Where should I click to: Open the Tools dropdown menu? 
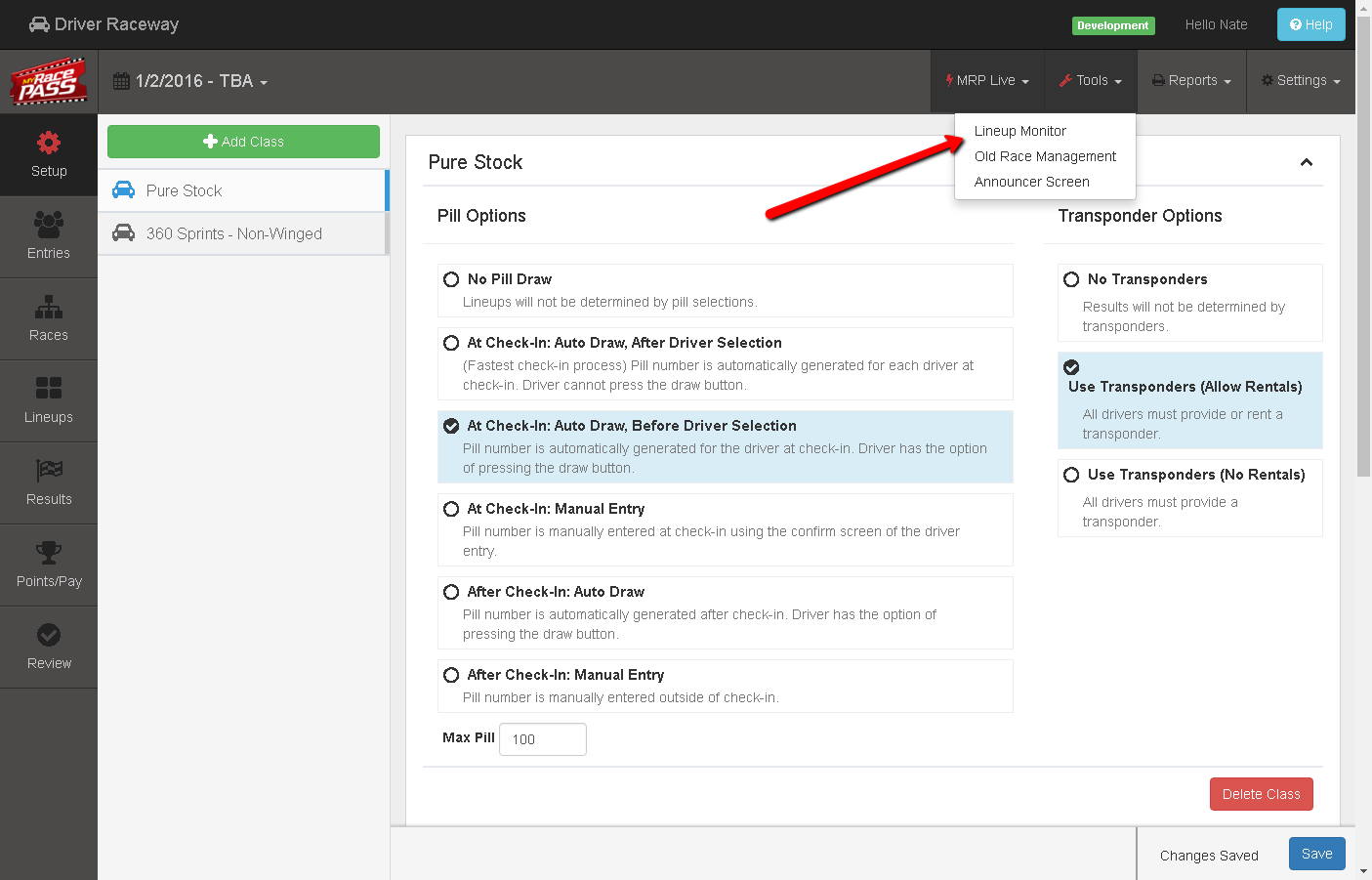[x=1091, y=81]
